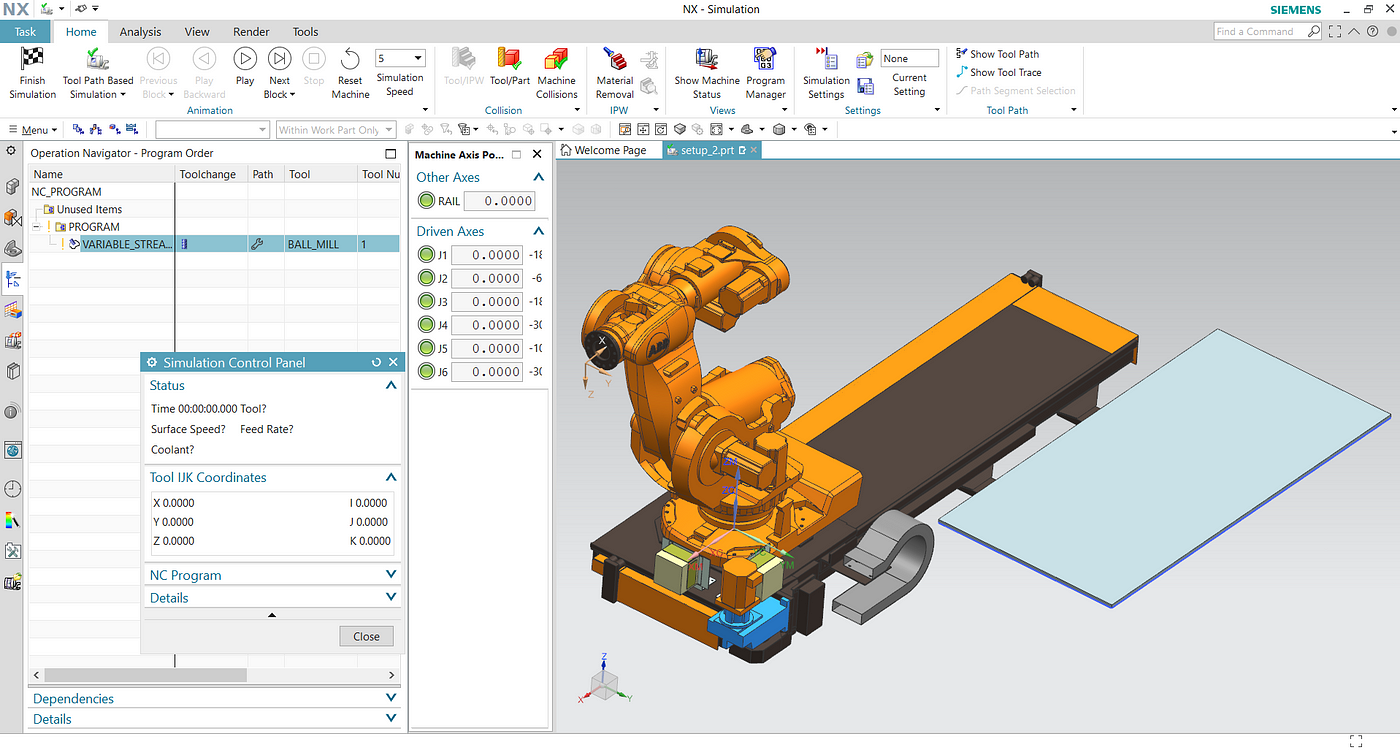This screenshot has height=750, width=1400.
Task: Open Simulation Speed dropdown showing 5
Action: (400, 59)
